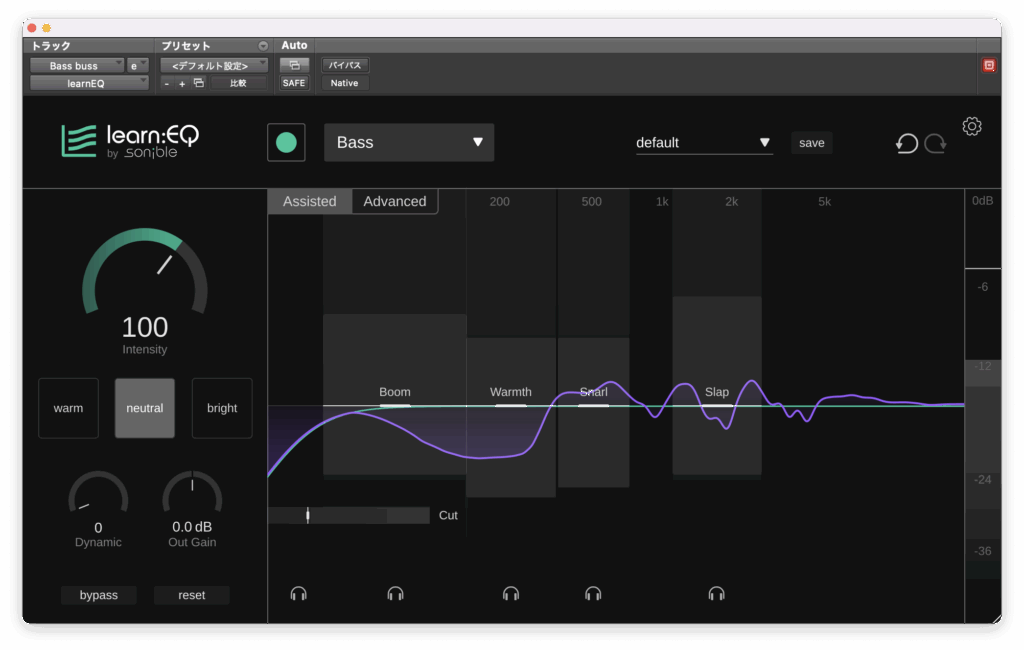Open the <デフォルト設定> preset dropdown
This screenshot has height=650, width=1024.
214,65
